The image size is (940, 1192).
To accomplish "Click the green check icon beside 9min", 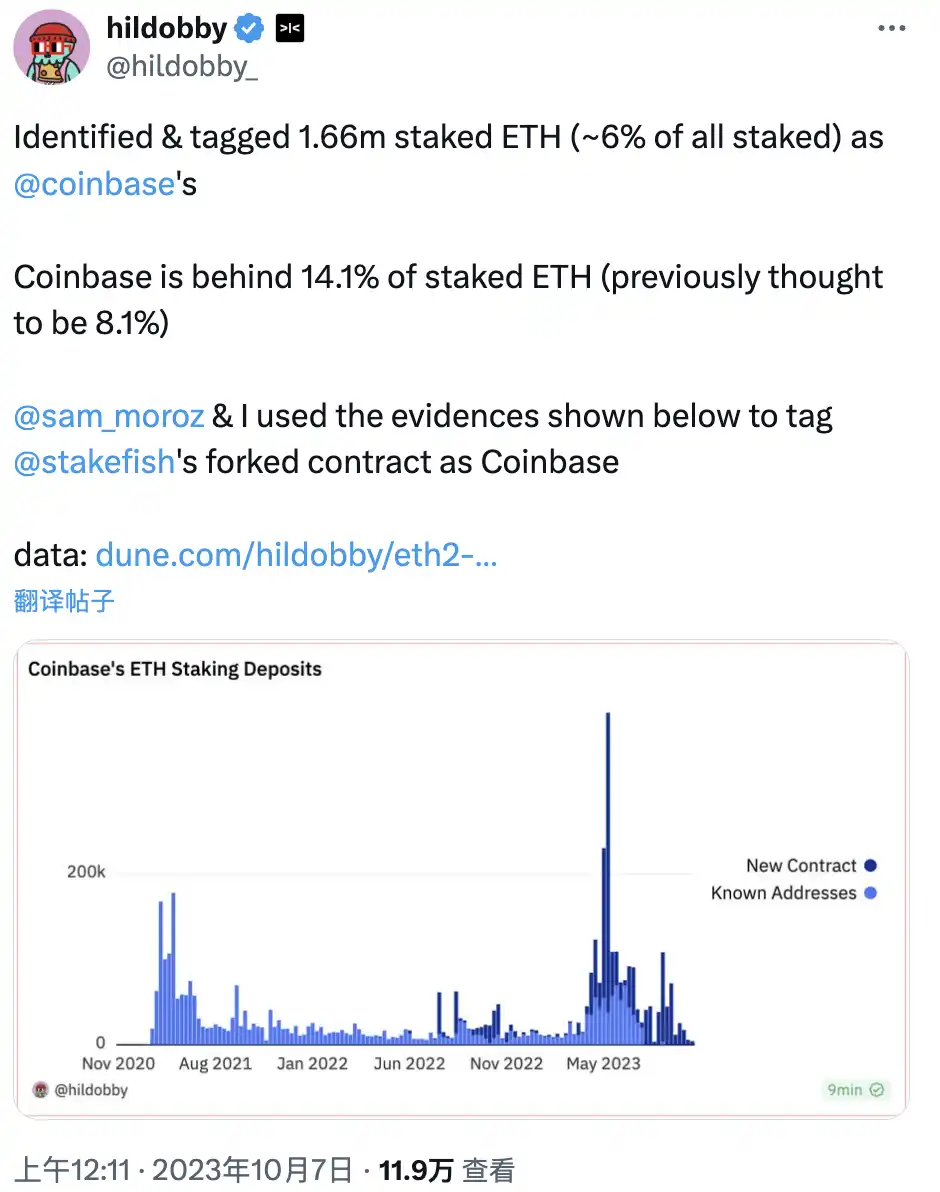I will click(877, 1090).
